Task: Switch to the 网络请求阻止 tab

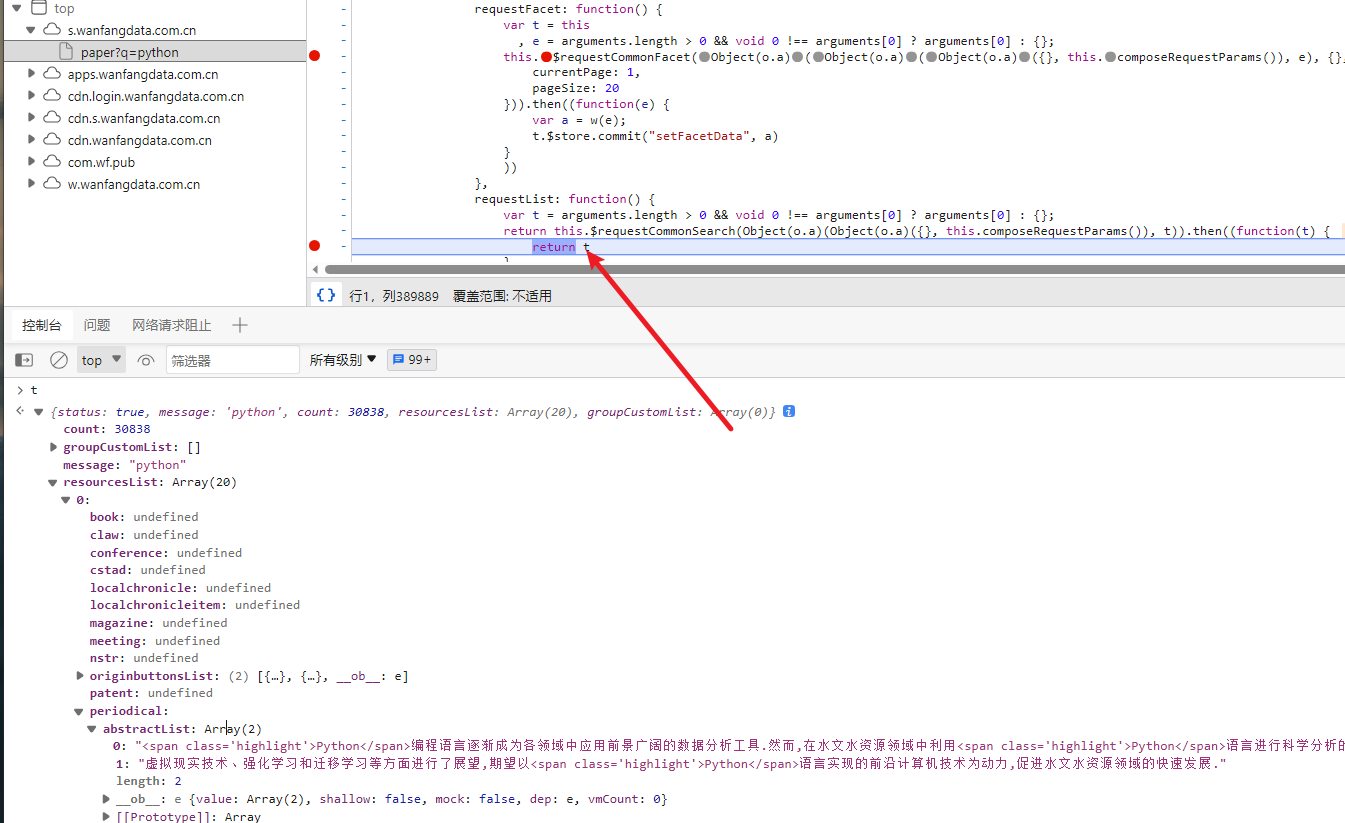Action: 172,325
